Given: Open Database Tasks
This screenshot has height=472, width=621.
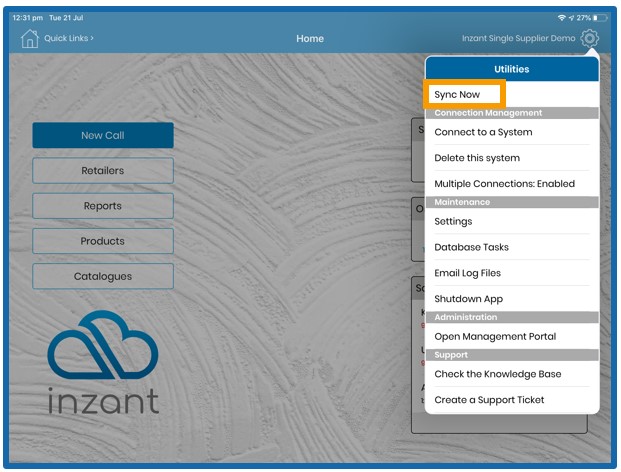Looking at the screenshot, I should 512,247.
